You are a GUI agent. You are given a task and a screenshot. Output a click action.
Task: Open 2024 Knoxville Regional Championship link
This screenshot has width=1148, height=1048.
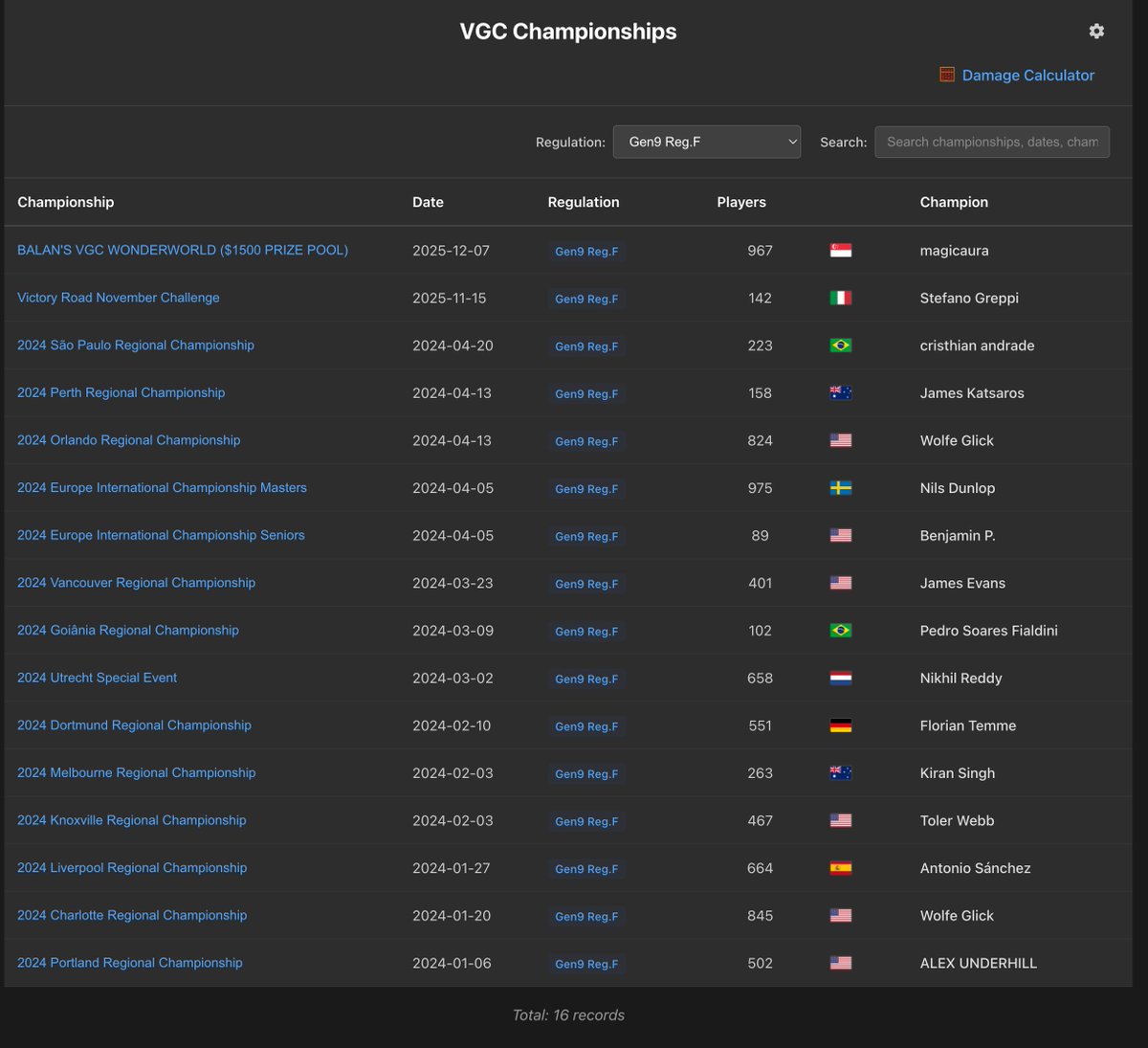click(132, 820)
